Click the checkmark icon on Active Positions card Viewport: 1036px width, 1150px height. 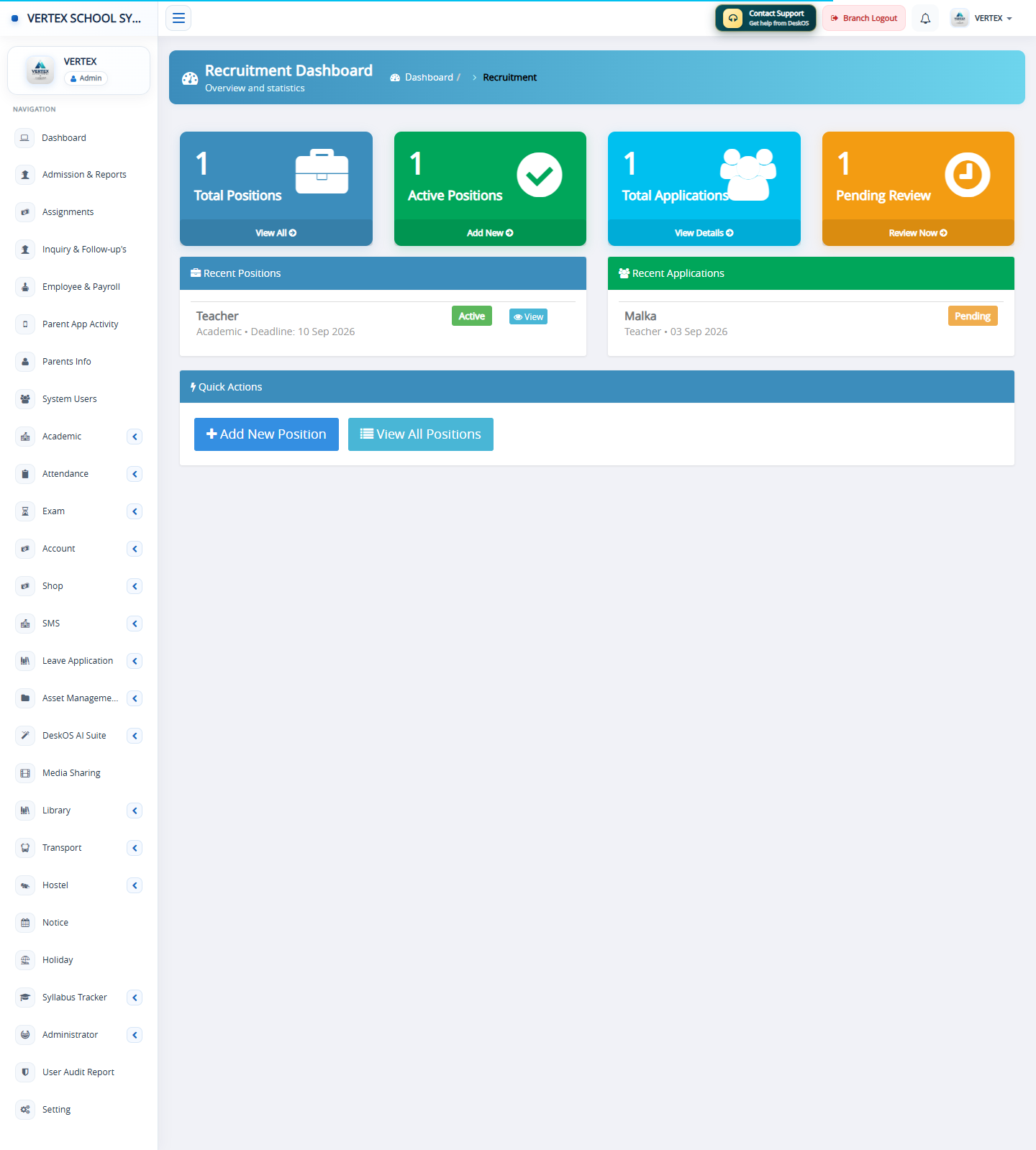539,175
